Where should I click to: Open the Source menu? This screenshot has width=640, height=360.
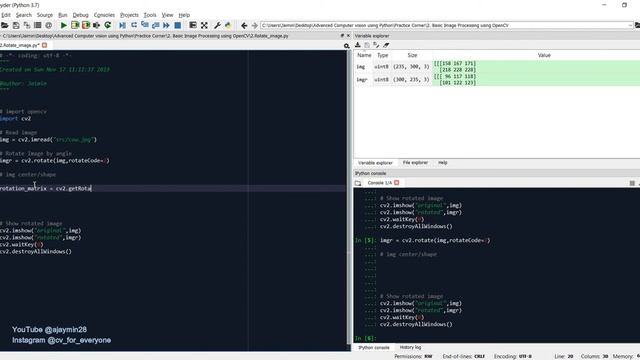tap(45, 15)
